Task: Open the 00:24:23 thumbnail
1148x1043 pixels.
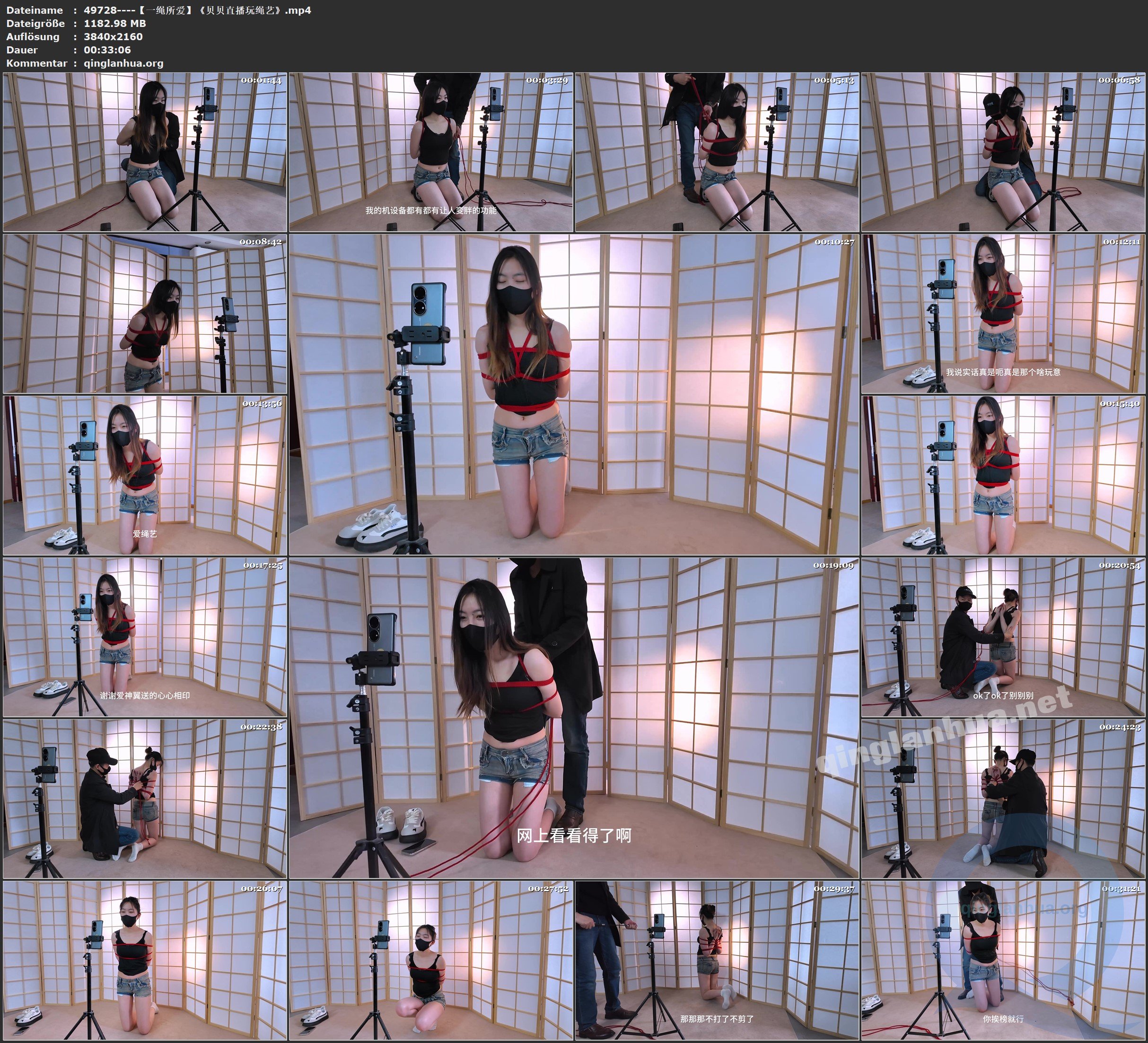Action: [1003, 799]
